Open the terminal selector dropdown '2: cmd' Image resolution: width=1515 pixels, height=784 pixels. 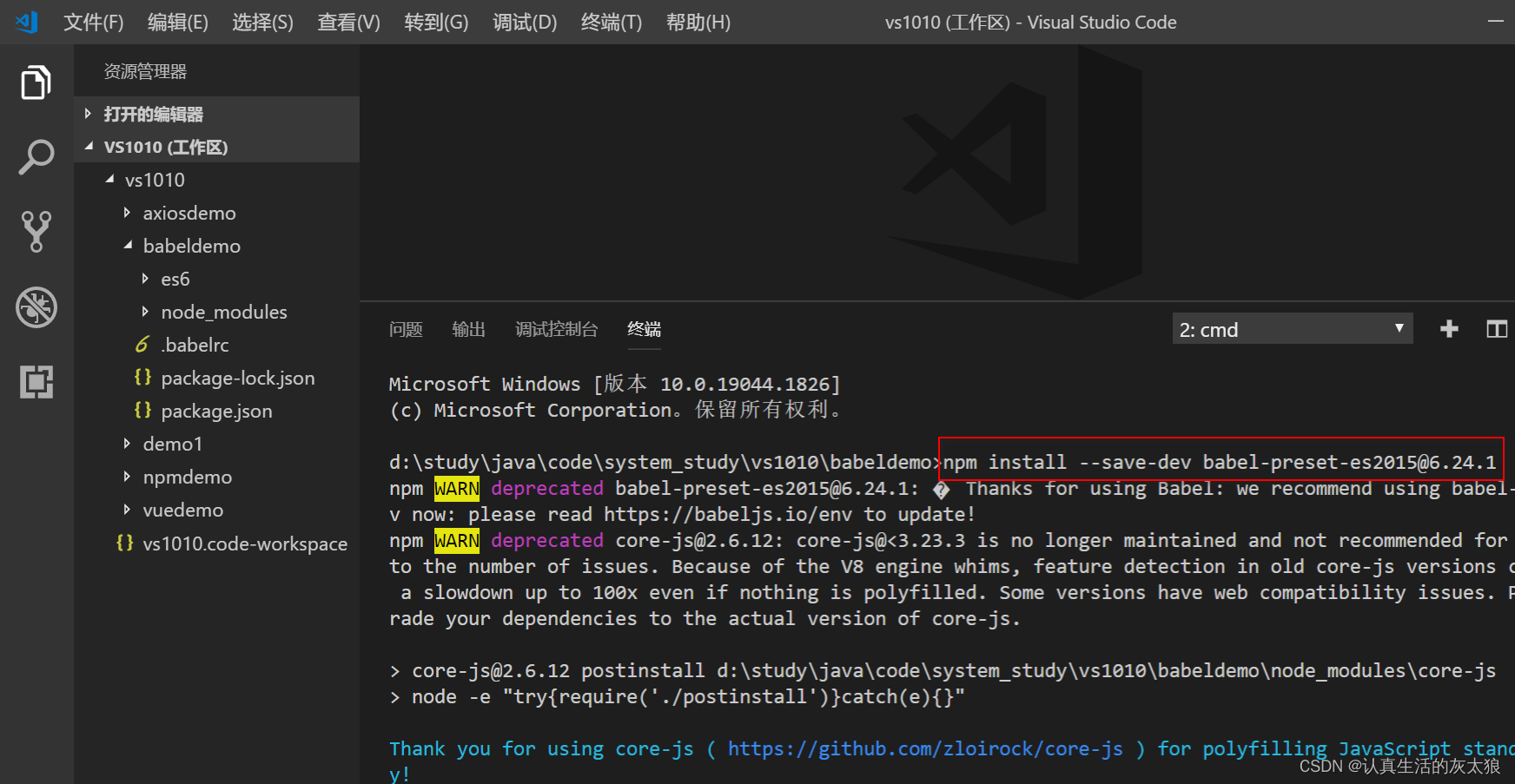click(x=1292, y=329)
